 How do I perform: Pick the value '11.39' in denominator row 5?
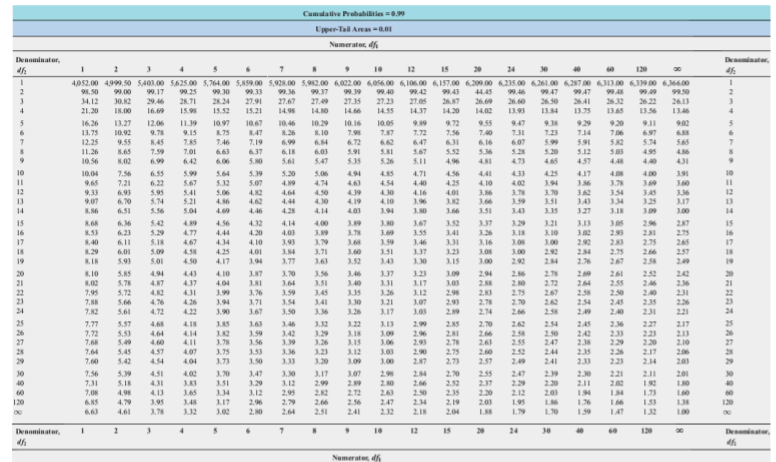[188, 123]
